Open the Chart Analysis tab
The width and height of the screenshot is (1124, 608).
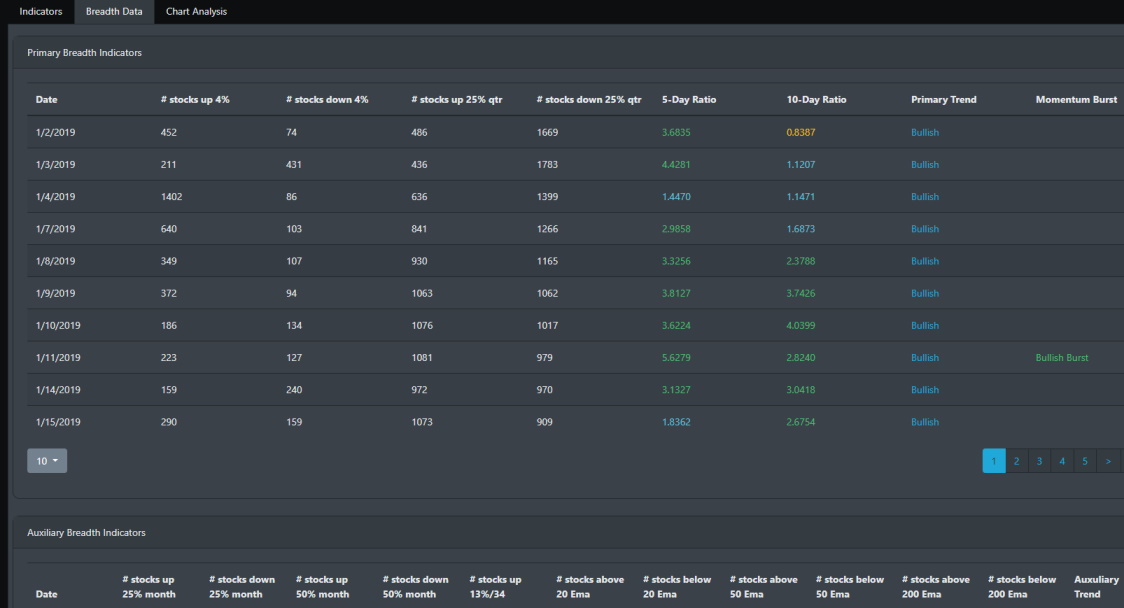[196, 11]
